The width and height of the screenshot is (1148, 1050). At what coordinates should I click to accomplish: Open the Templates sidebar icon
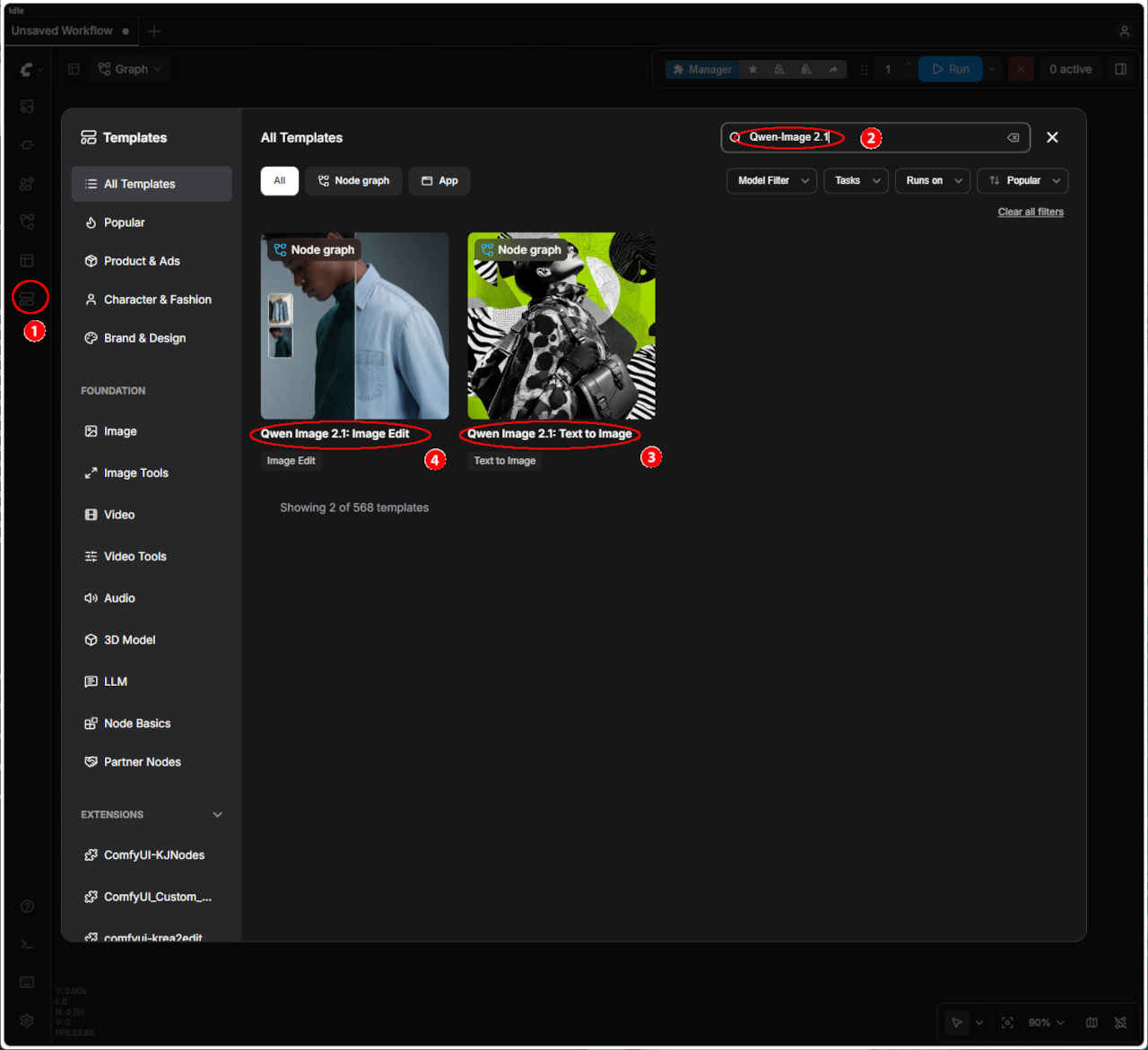(28, 299)
